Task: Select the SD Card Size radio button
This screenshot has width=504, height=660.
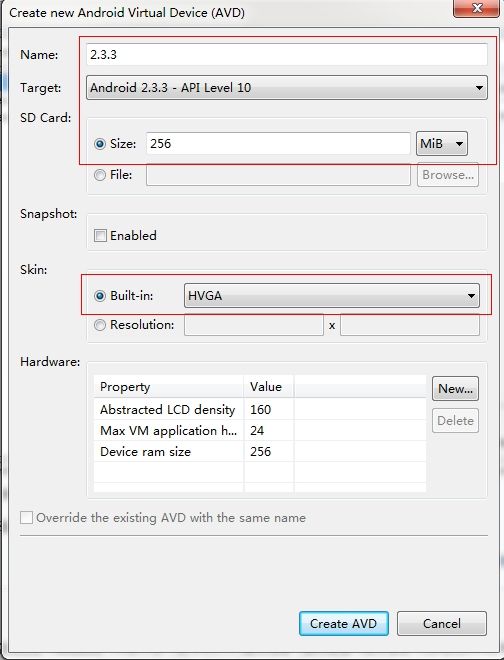Action: click(x=100, y=144)
